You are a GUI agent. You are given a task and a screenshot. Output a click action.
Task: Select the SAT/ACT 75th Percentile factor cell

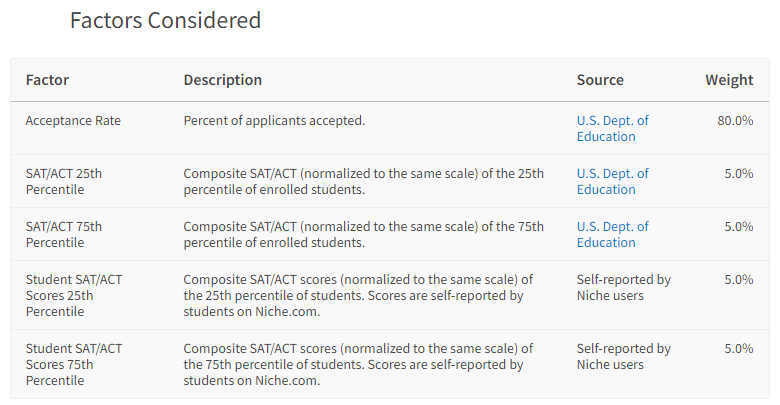click(x=64, y=234)
